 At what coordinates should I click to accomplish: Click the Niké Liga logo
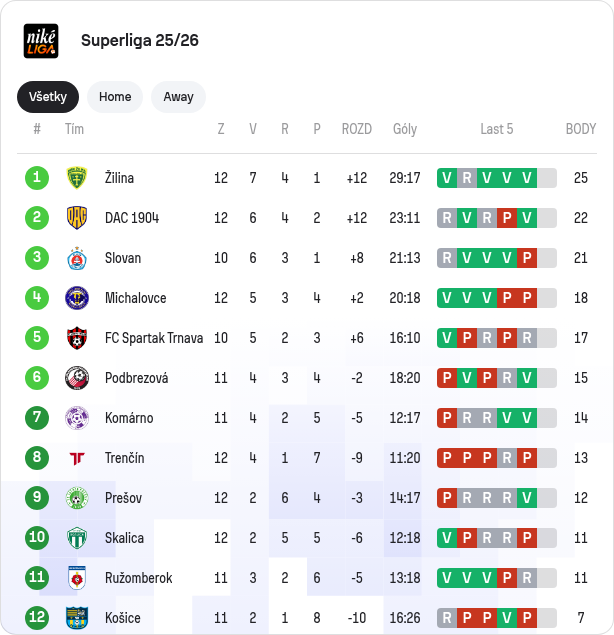pyautogui.click(x=41, y=41)
